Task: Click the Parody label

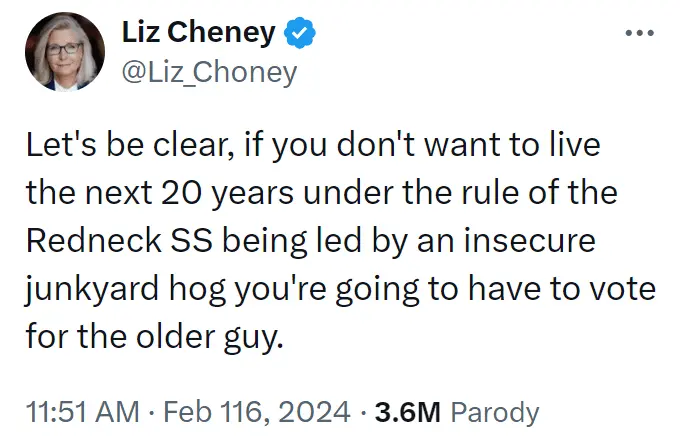Action: click(495, 412)
